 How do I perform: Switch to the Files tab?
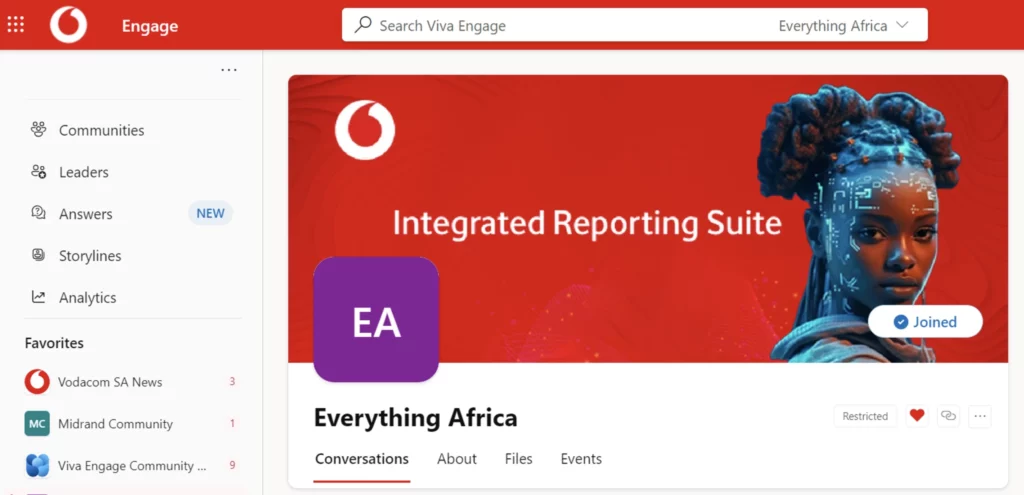(518, 459)
